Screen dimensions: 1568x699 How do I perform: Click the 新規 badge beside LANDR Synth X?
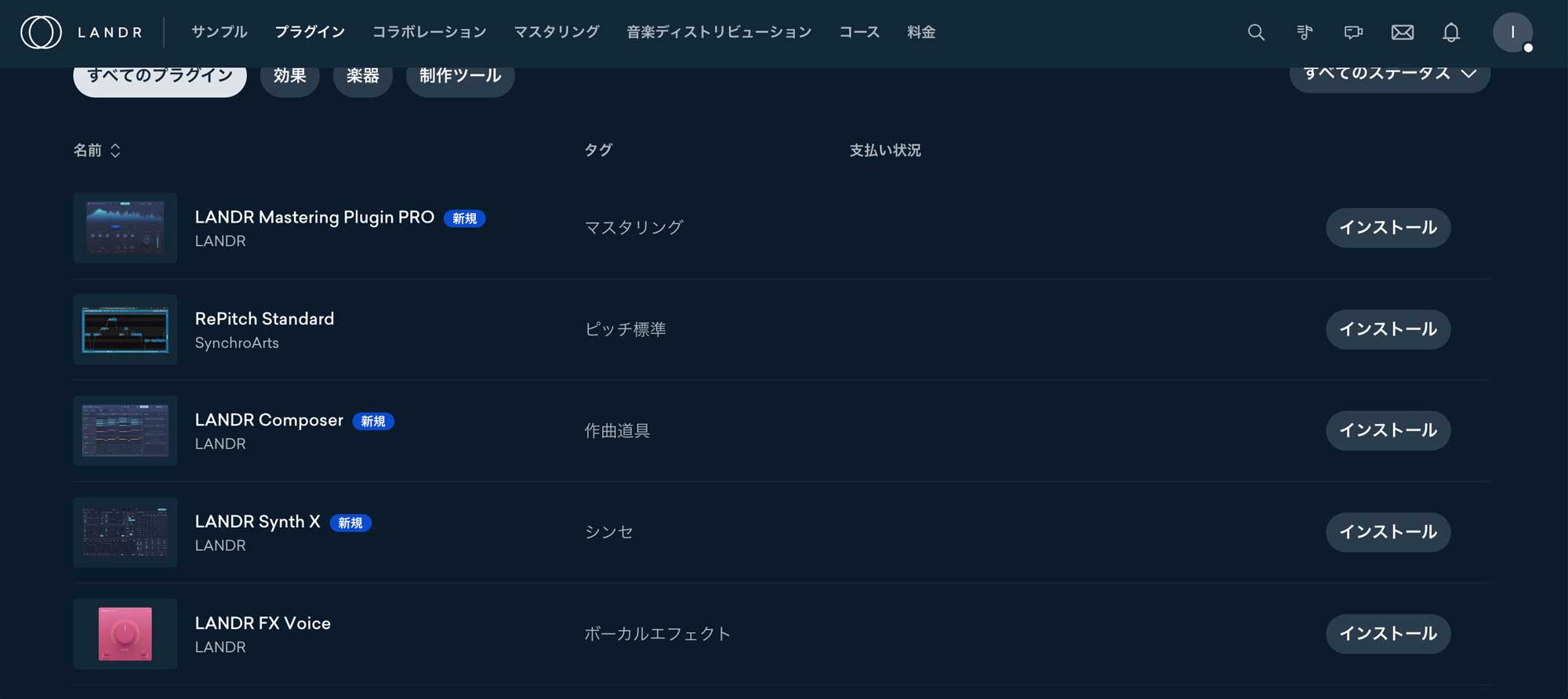click(x=350, y=523)
